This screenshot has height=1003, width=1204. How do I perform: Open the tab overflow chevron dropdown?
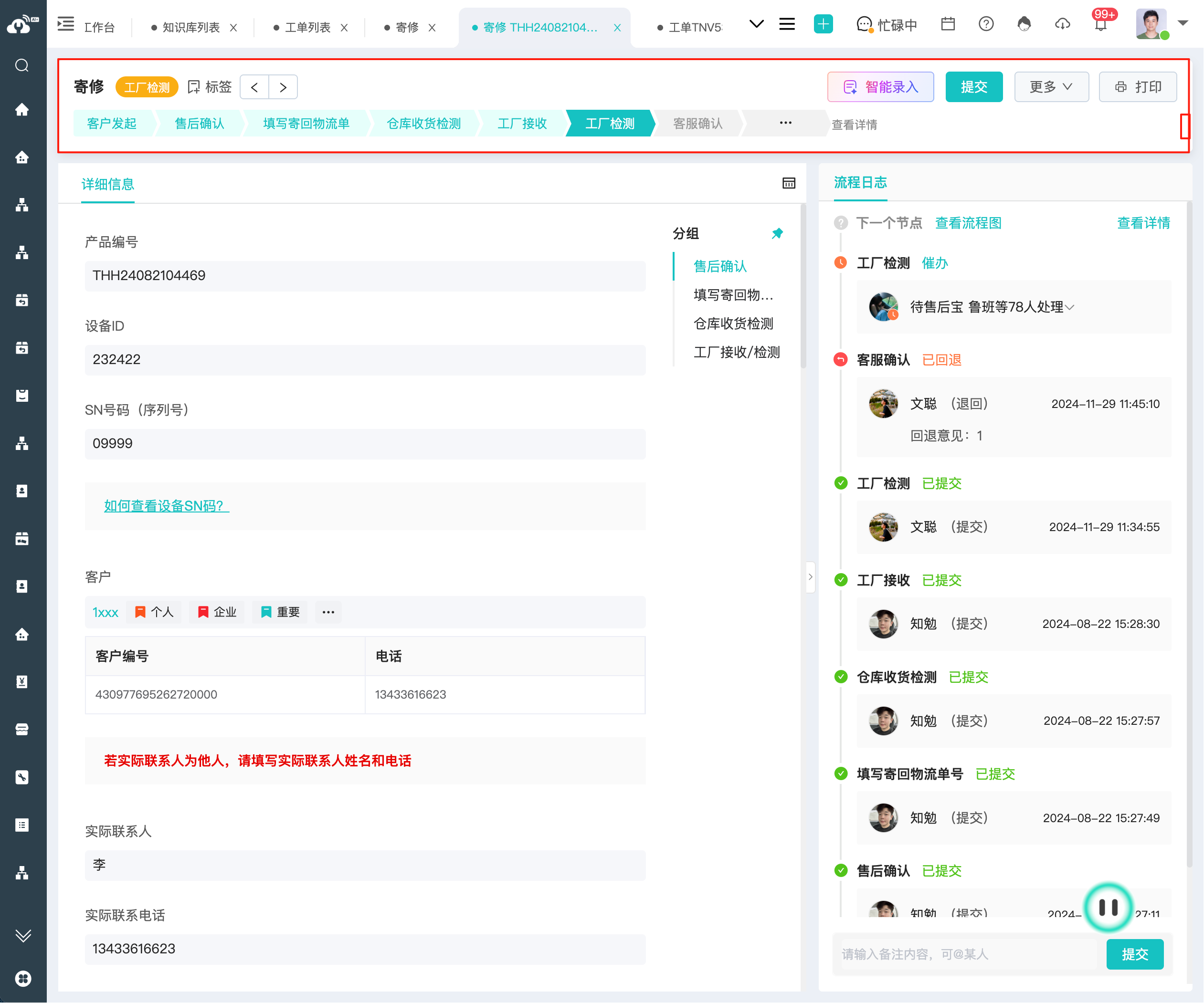pyautogui.click(x=756, y=24)
